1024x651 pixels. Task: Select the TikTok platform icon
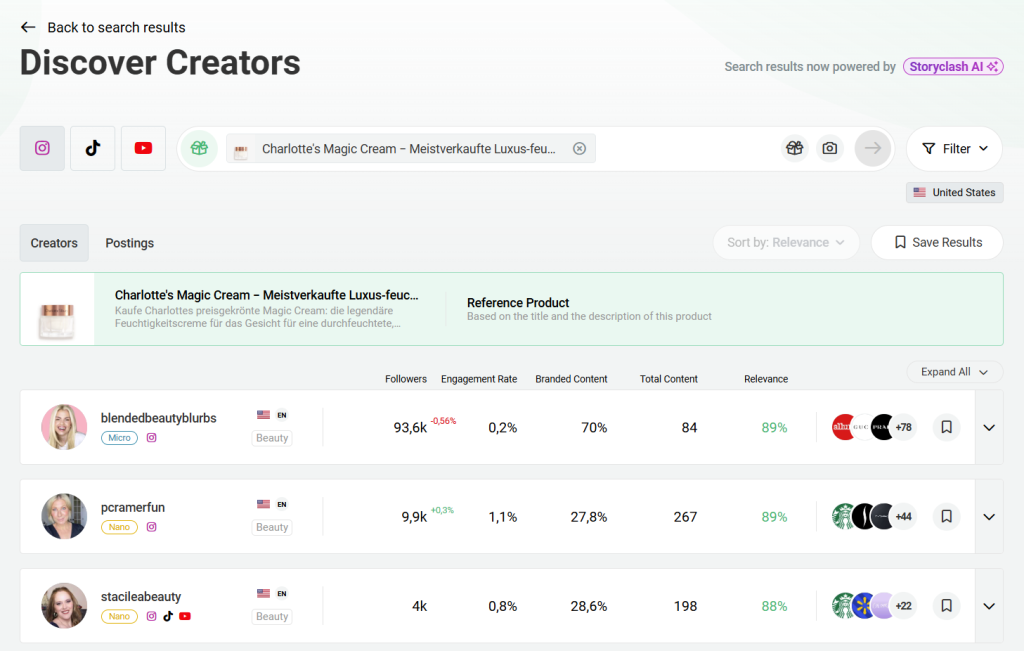pos(92,148)
